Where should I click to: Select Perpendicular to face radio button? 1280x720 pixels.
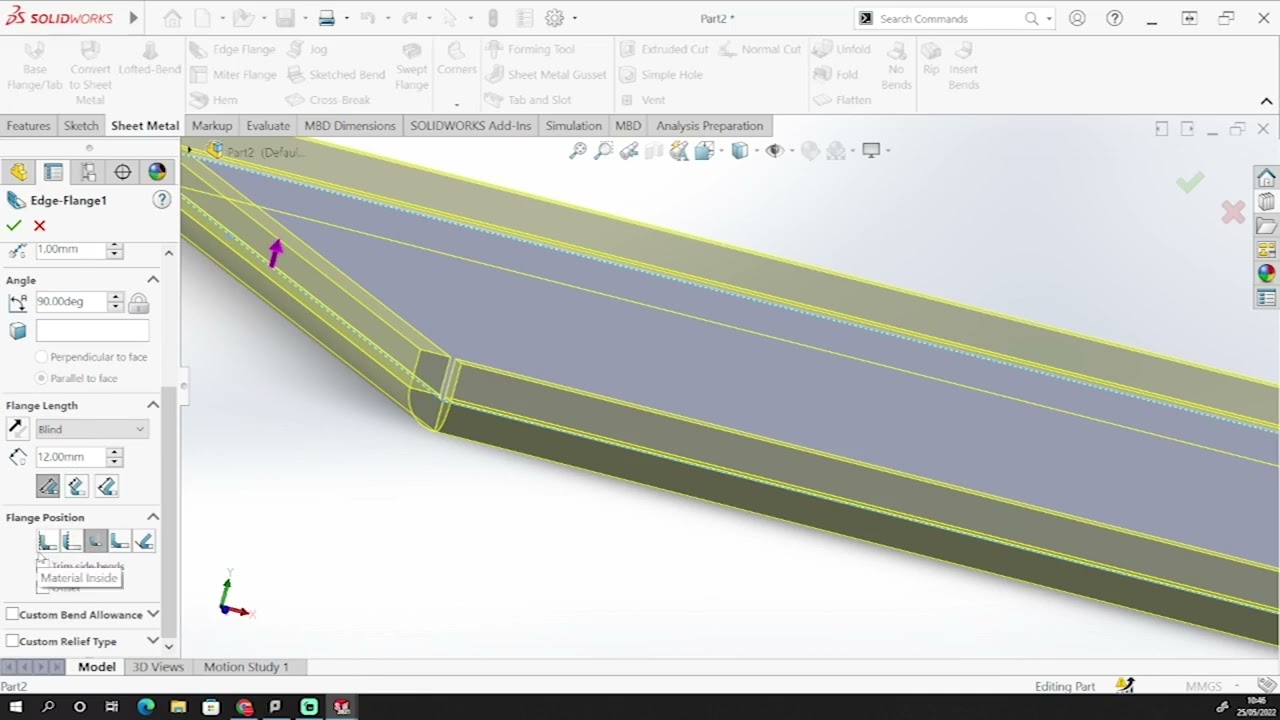41,357
